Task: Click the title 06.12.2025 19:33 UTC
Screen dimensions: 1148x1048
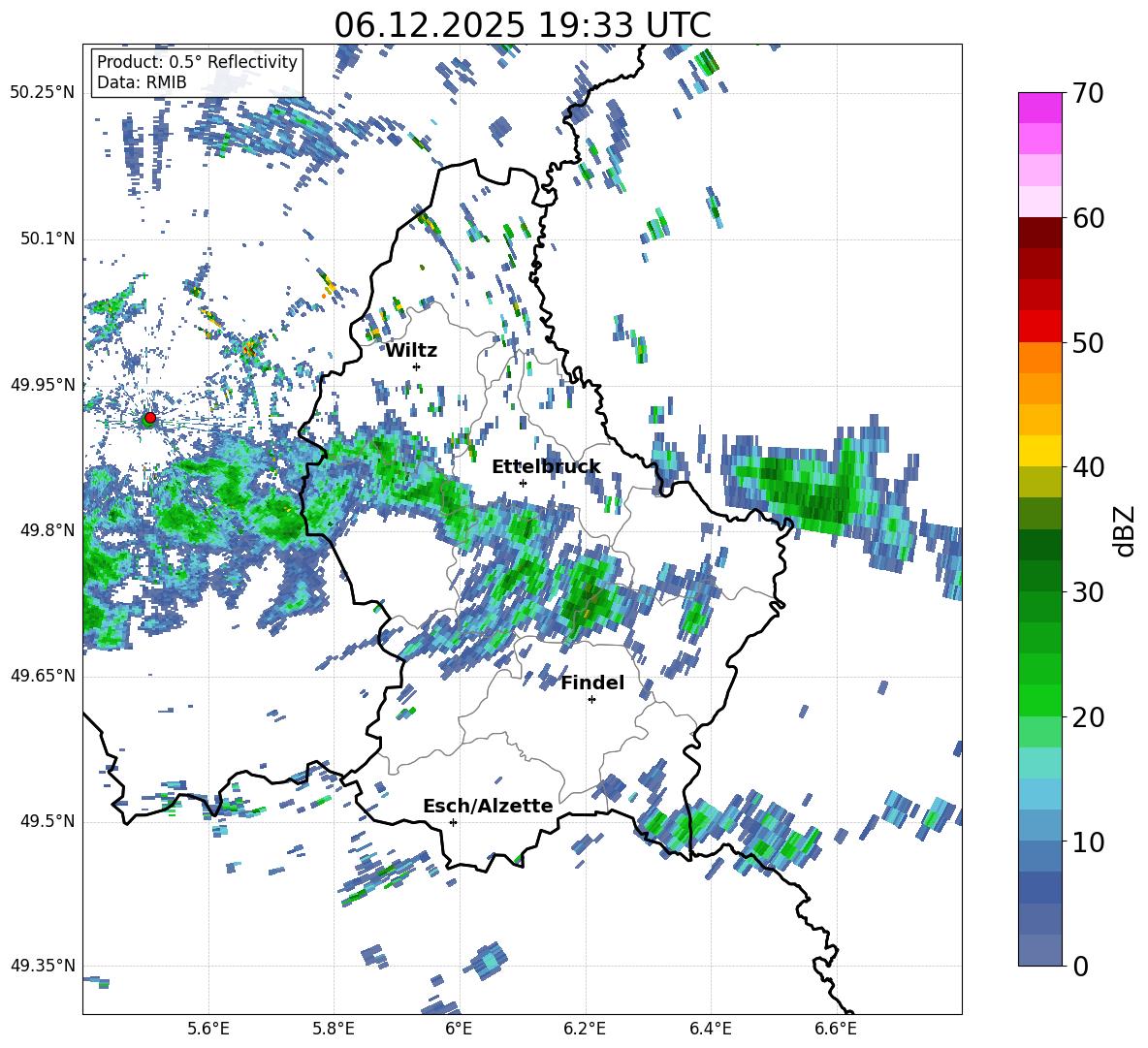Action: 522,25
